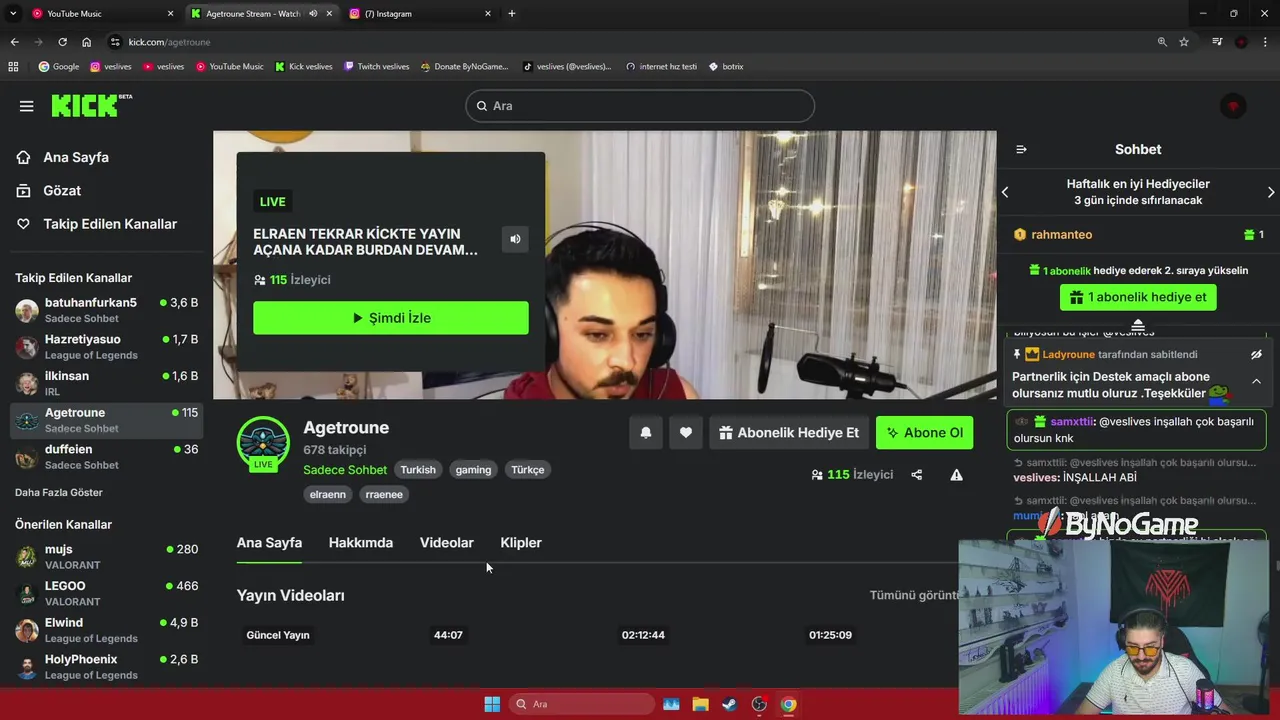
Task: Reload the page
Action: click(x=62, y=42)
